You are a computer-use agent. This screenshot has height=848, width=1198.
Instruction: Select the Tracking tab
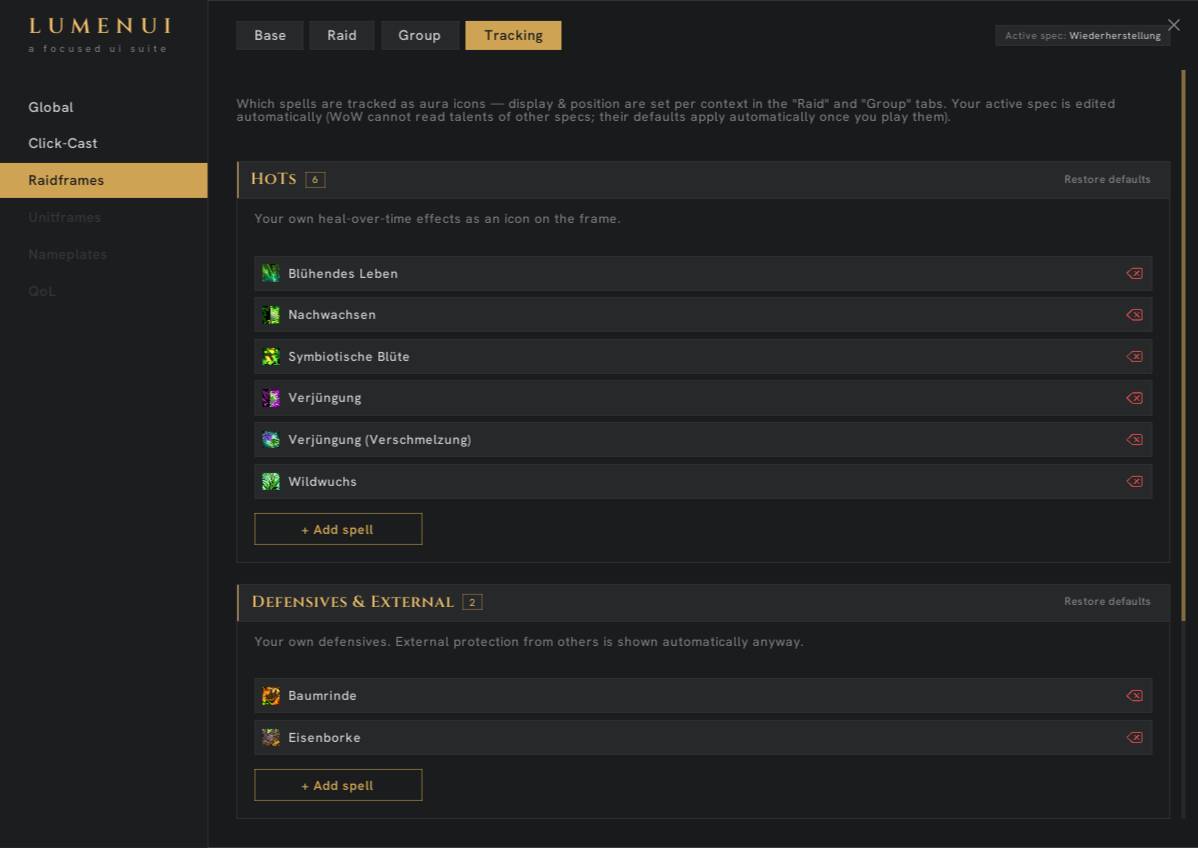pos(513,35)
